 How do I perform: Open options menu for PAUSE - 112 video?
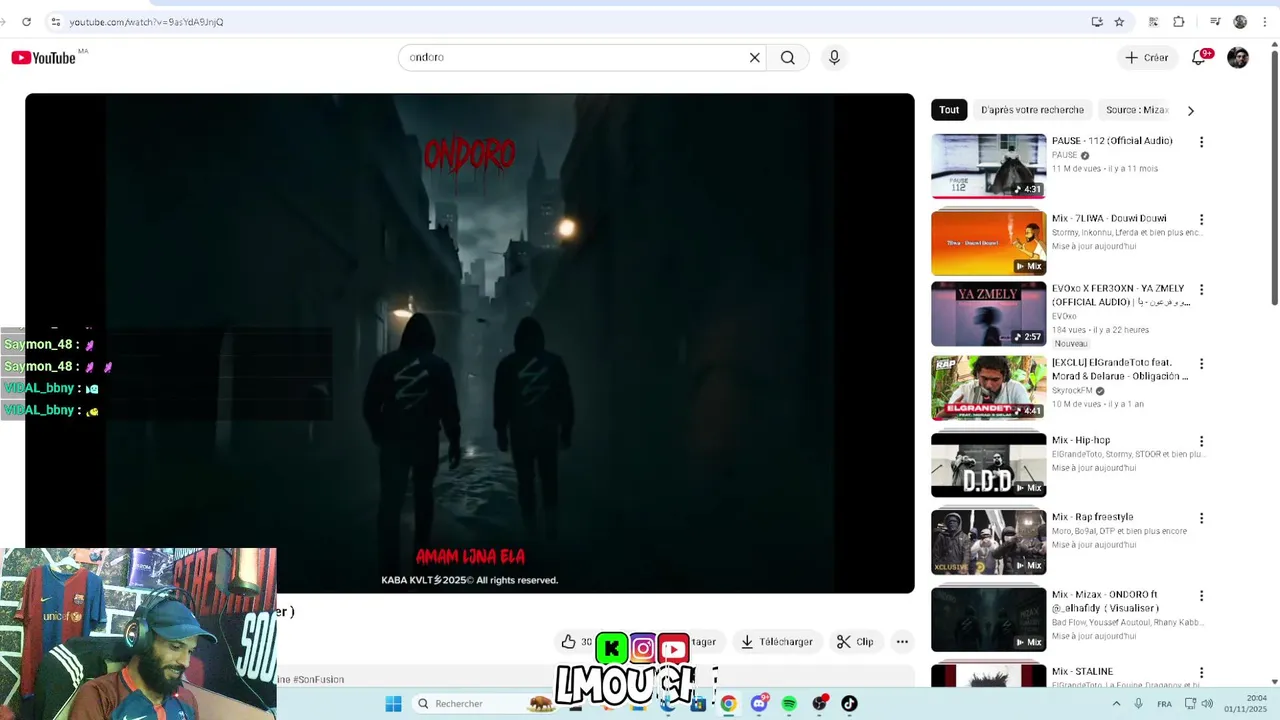tap(1201, 142)
